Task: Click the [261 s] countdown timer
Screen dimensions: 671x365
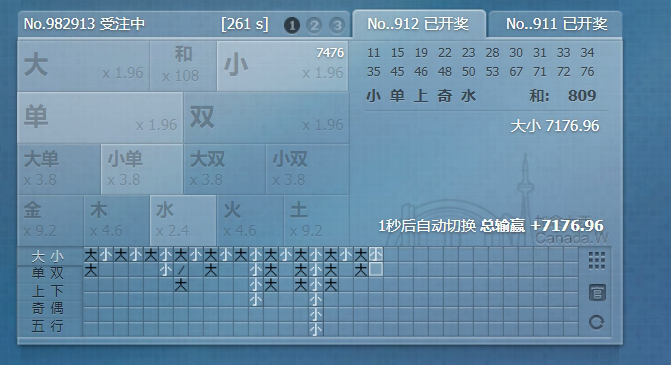Action: coord(245,24)
